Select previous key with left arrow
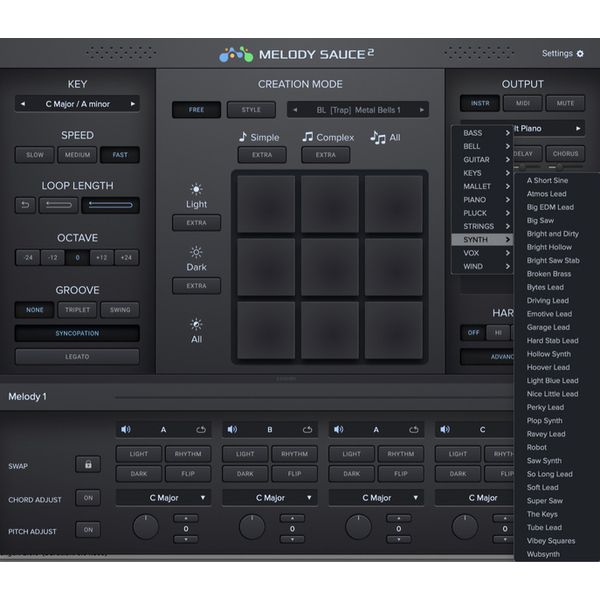 (23, 104)
